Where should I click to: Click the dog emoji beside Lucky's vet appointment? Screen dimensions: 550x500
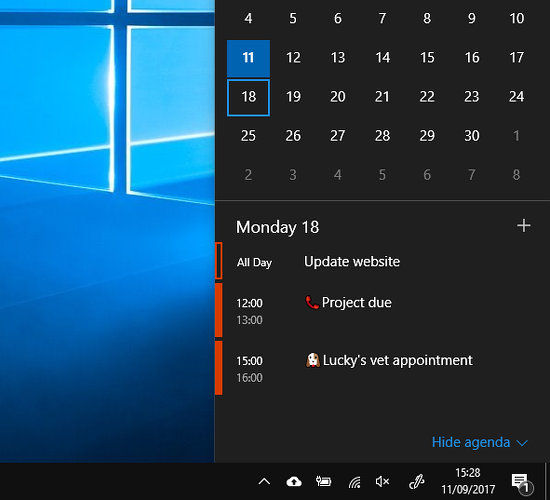click(313, 360)
